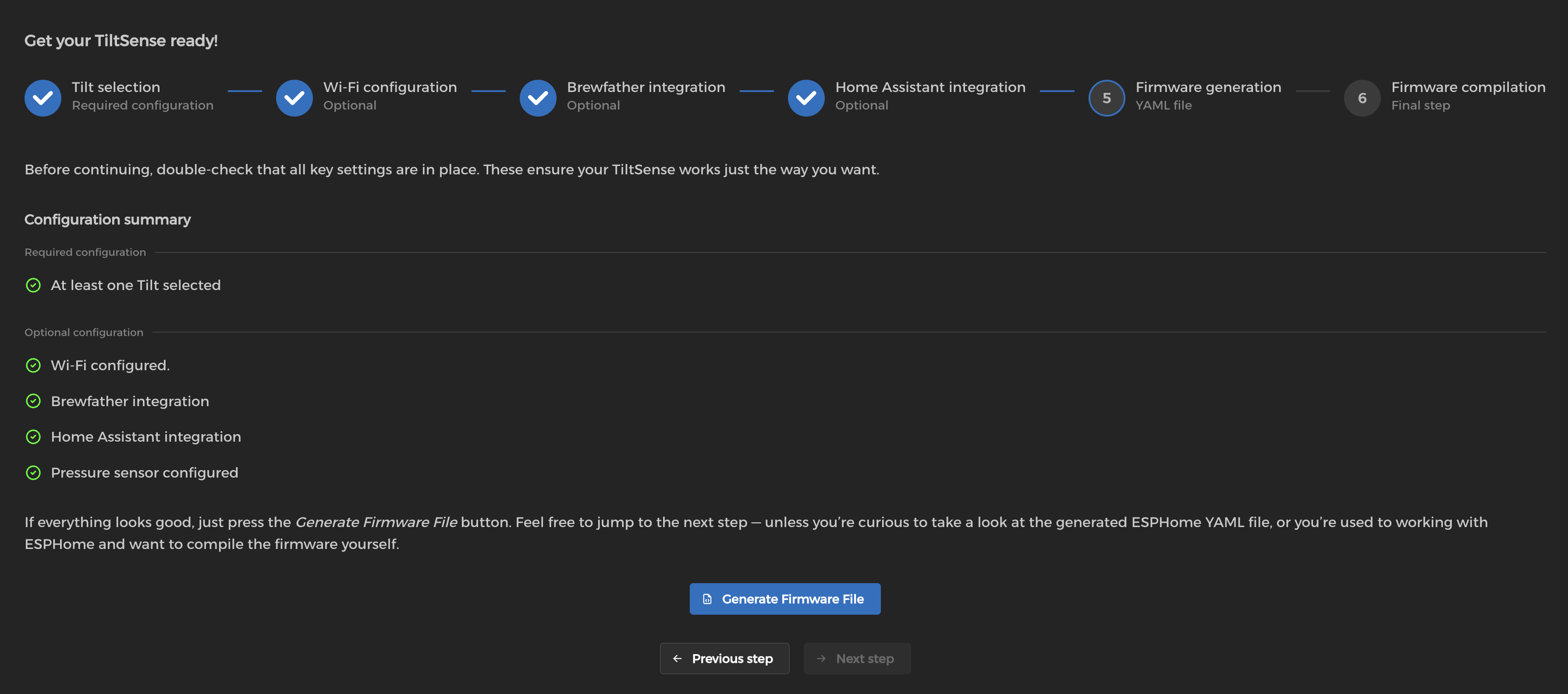Click the Generate Firmware File button
This screenshot has height=694, width=1568.
[x=784, y=599]
